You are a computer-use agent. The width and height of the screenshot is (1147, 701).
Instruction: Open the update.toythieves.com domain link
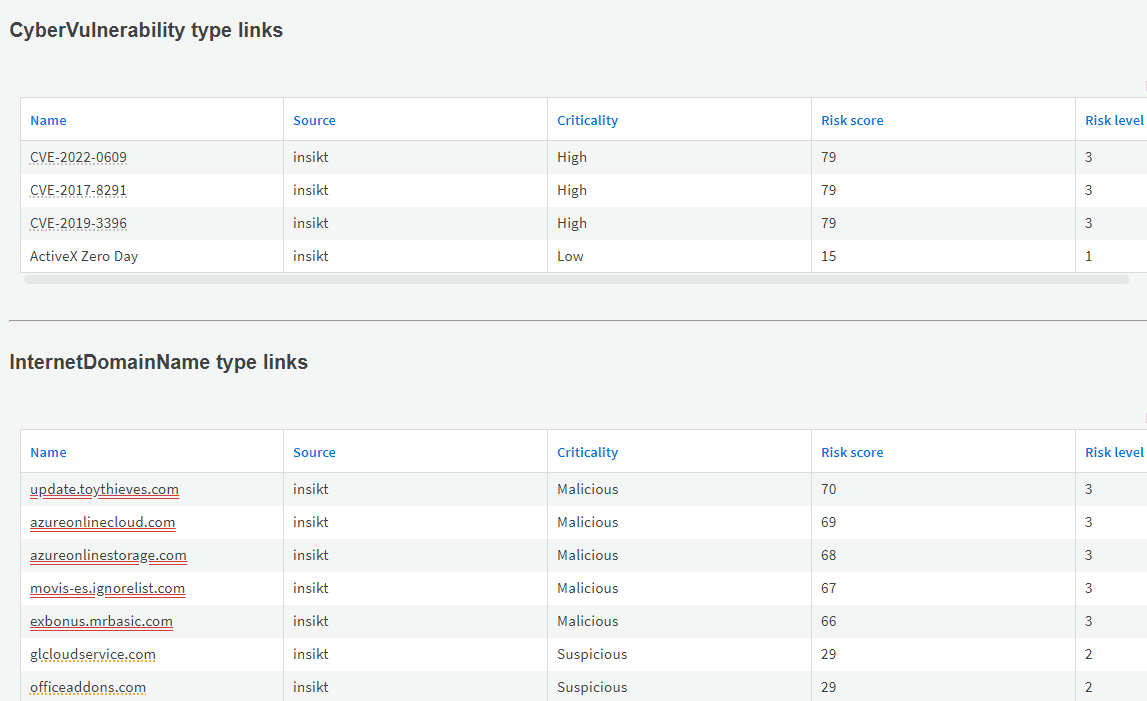click(104, 489)
